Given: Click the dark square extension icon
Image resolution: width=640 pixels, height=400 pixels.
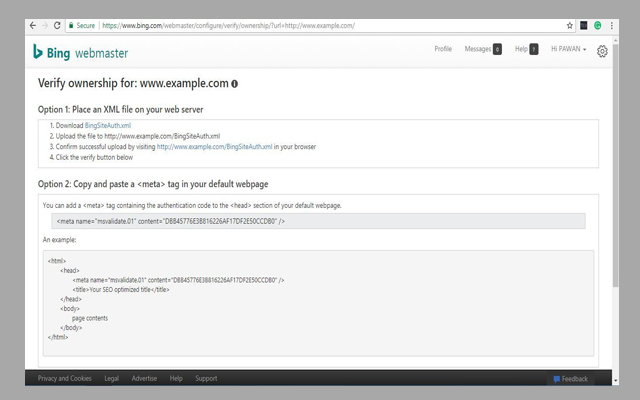Looking at the screenshot, I should point(584,26).
